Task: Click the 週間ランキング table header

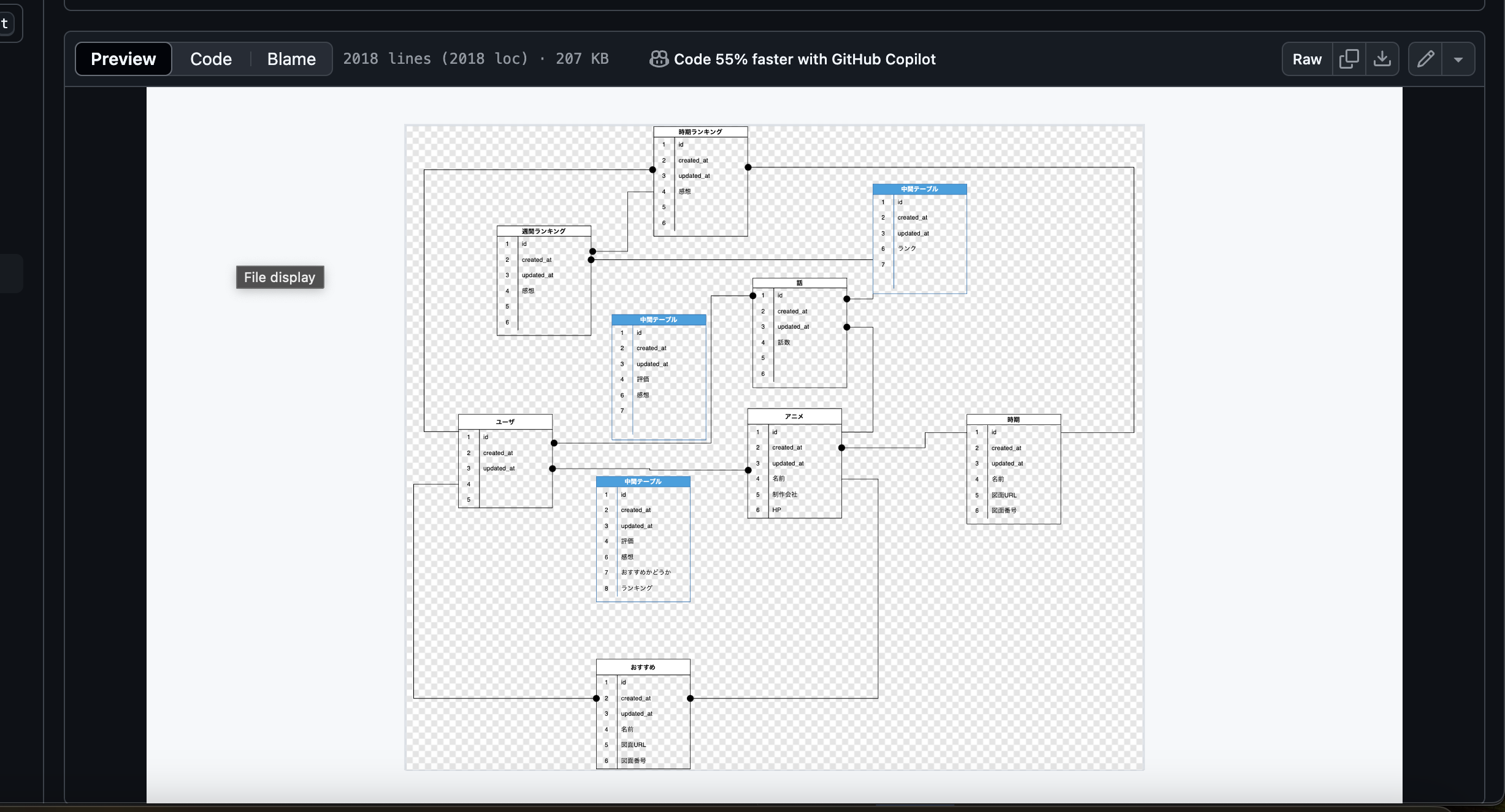Action: click(x=543, y=231)
